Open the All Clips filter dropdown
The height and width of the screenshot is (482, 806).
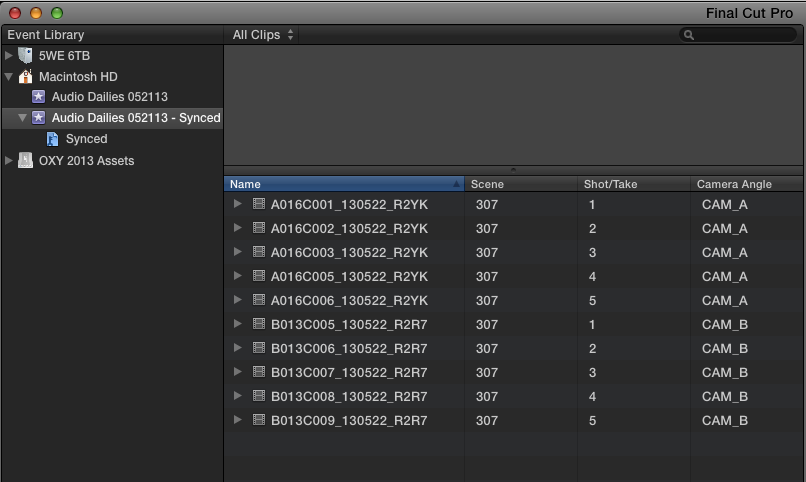pyautogui.click(x=263, y=35)
